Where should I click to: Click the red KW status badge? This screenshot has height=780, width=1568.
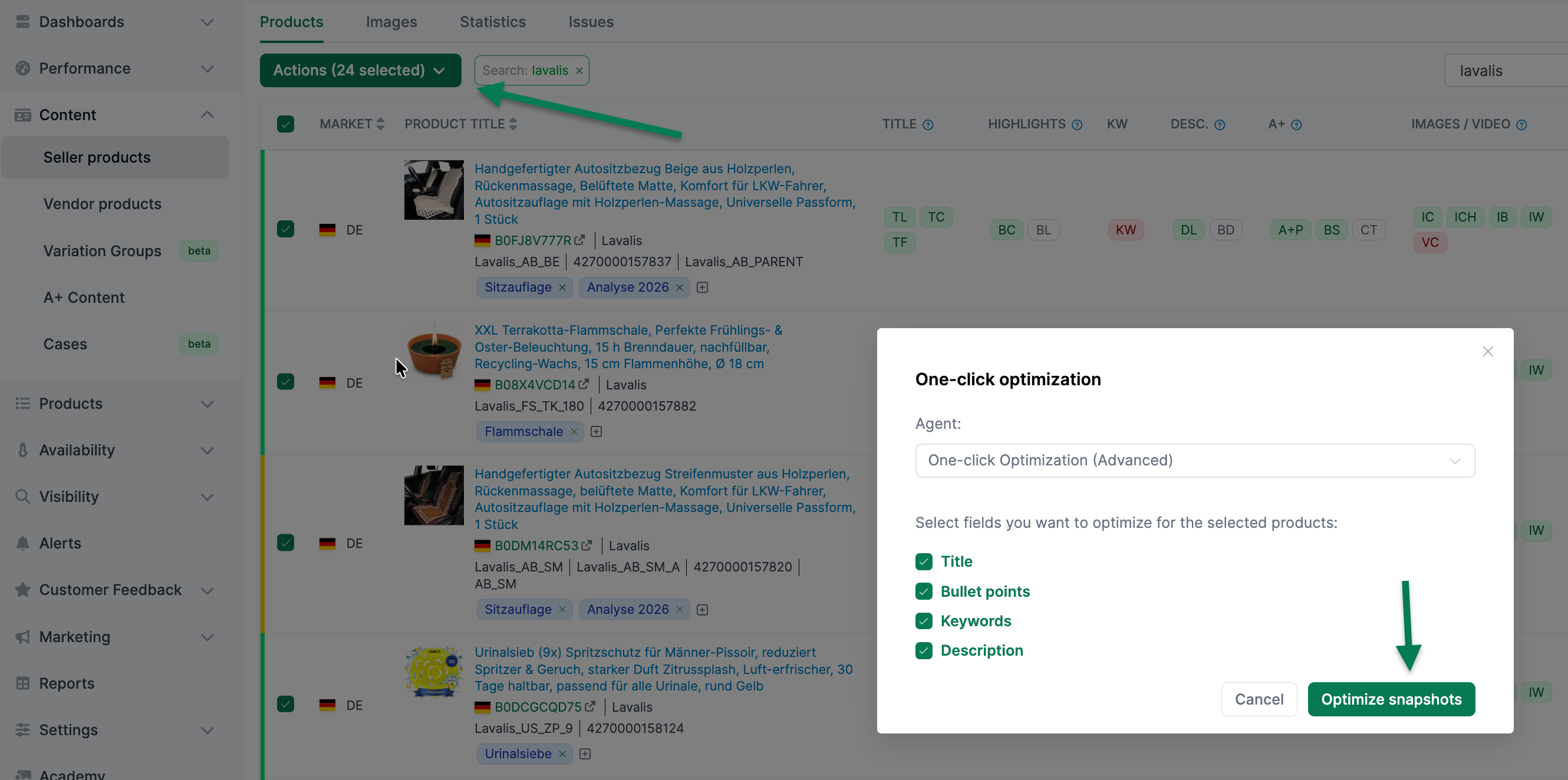click(x=1125, y=230)
